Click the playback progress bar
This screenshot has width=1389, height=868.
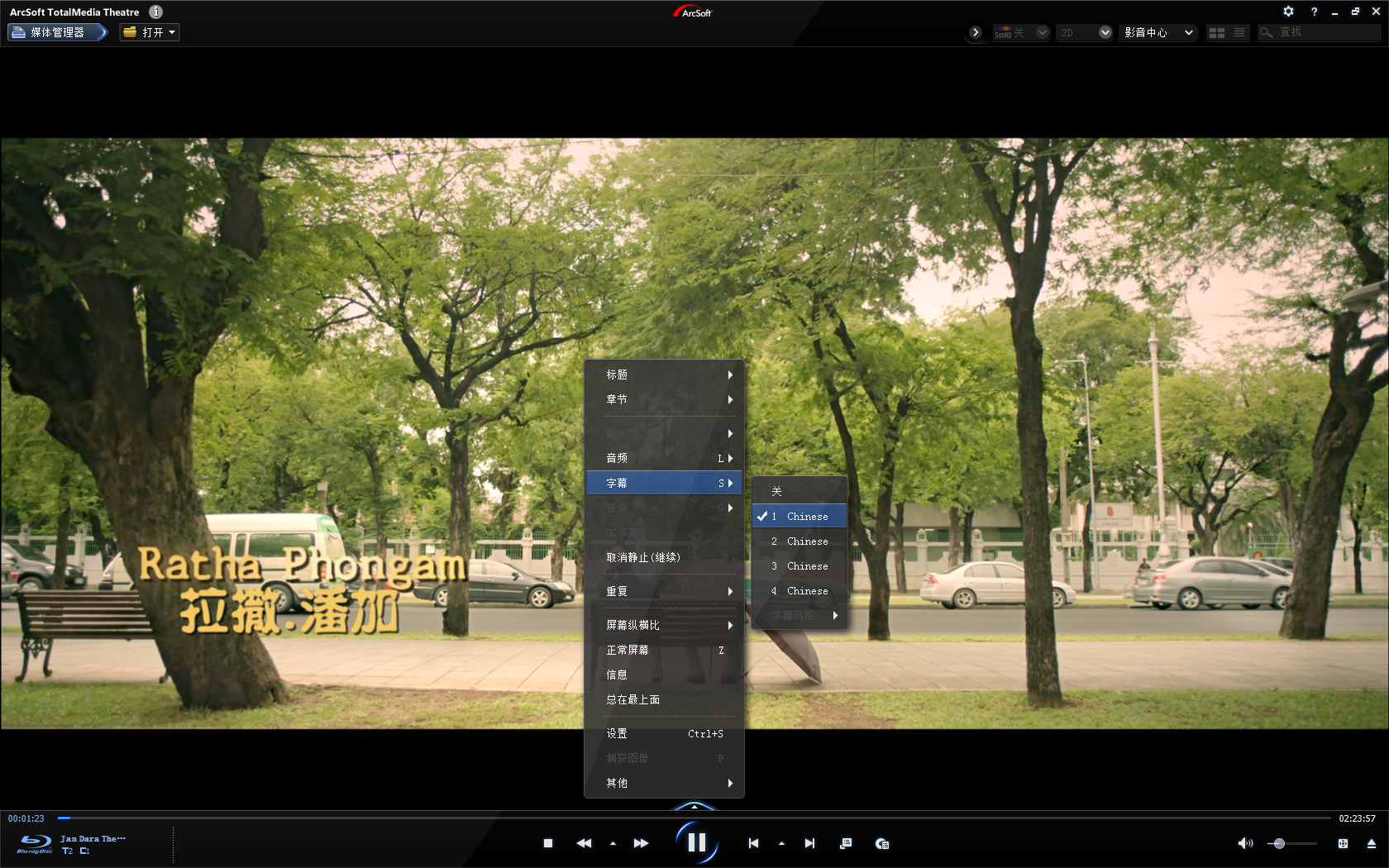pyautogui.click(x=694, y=818)
